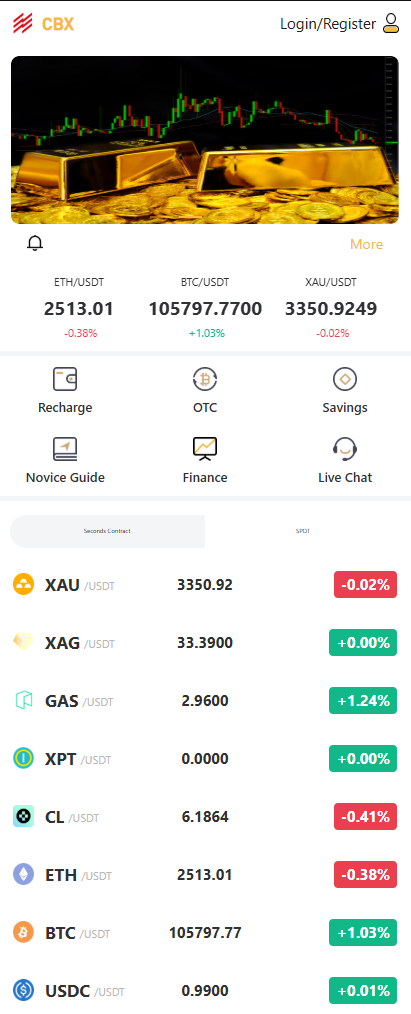Open the Recharge wallet icon
The width and height of the screenshot is (411, 1014).
65,379
